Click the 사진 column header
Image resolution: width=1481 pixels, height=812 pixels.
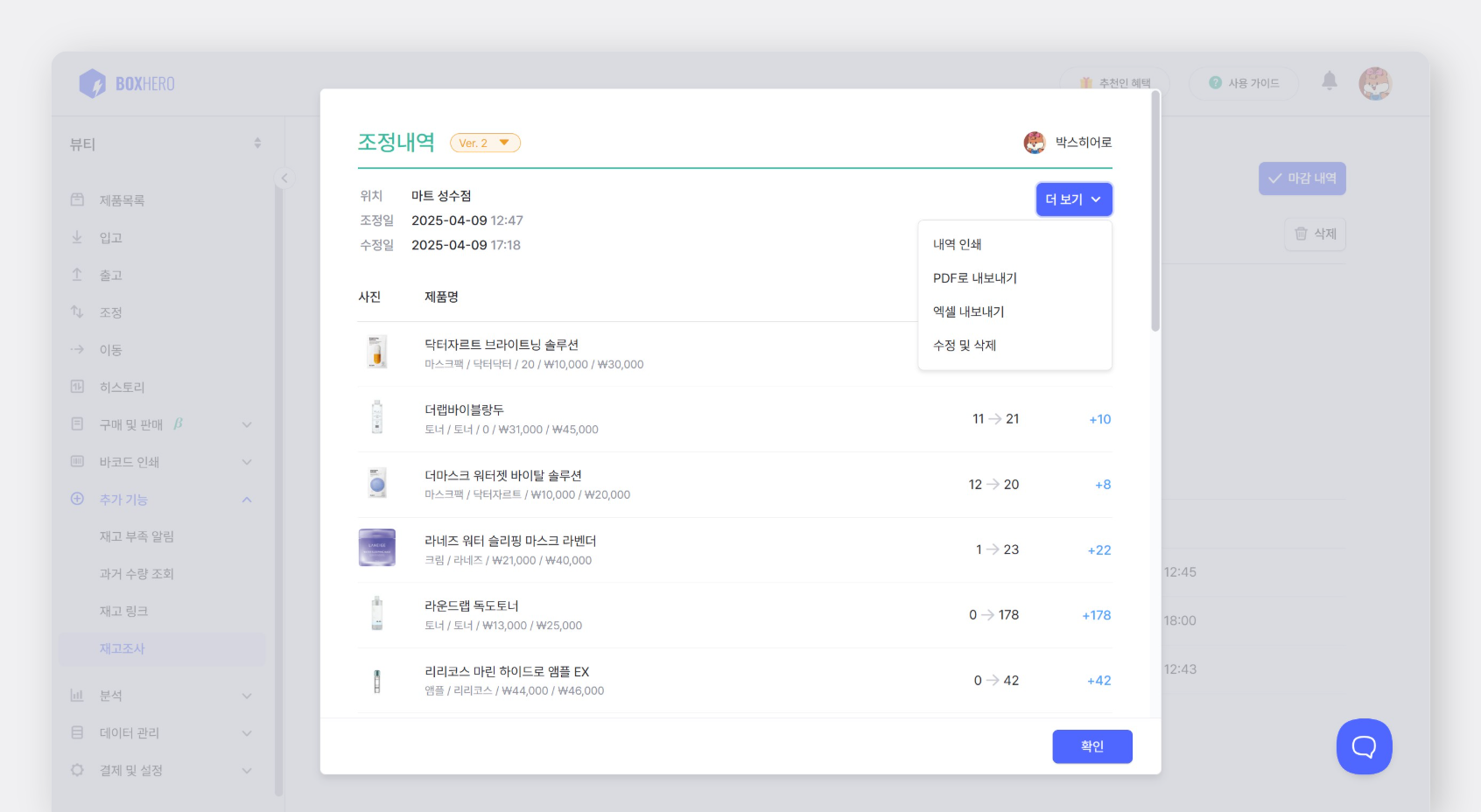tap(369, 297)
